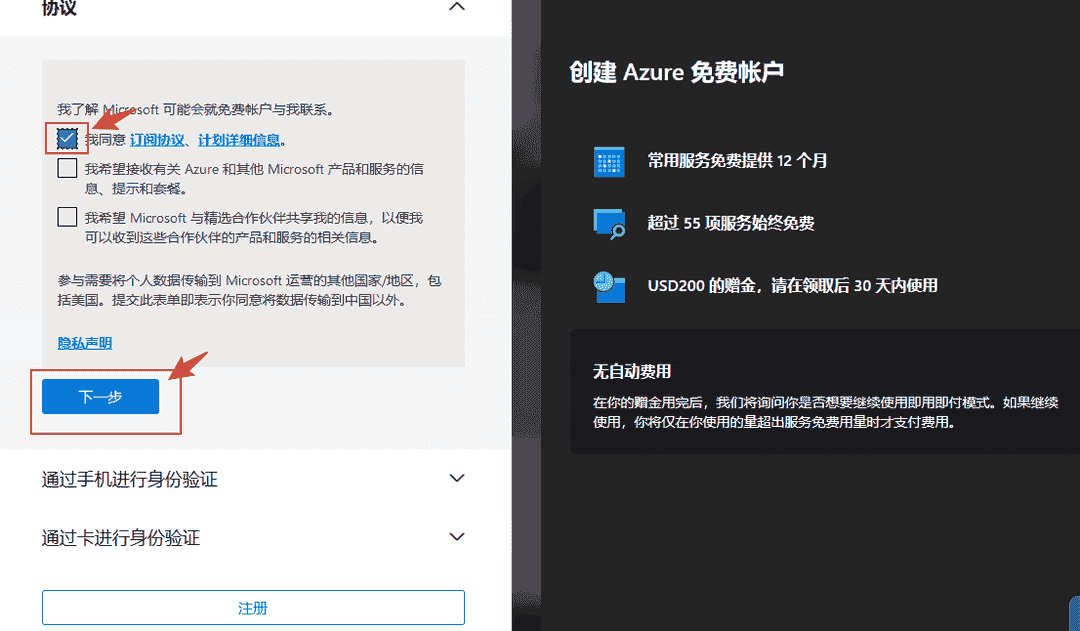Expand 通过手机进行身份验证 with its chevron arrow
Viewport: 1080px width, 631px height.
click(x=457, y=479)
